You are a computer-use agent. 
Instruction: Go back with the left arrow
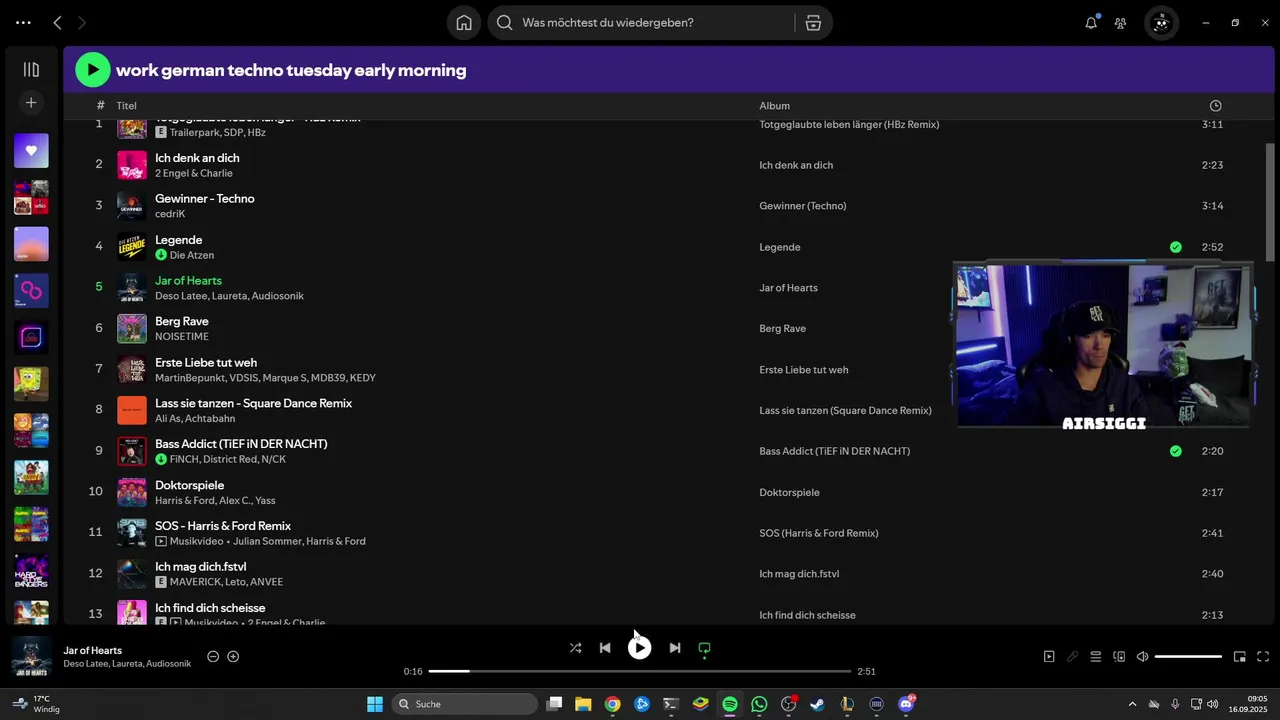[57, 22]
